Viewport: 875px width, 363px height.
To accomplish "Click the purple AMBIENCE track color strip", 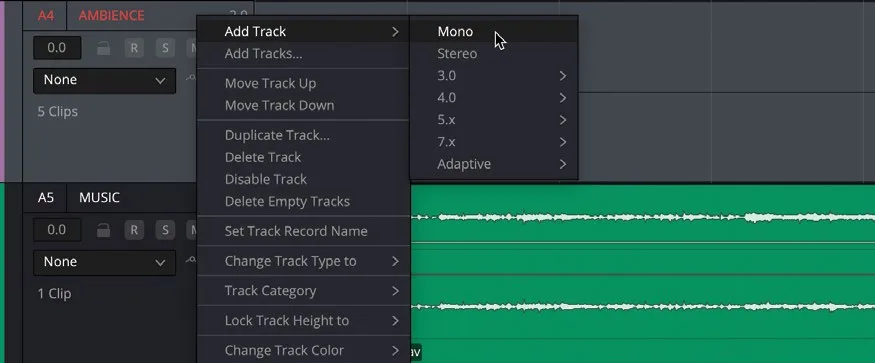I will click(2, 91).
